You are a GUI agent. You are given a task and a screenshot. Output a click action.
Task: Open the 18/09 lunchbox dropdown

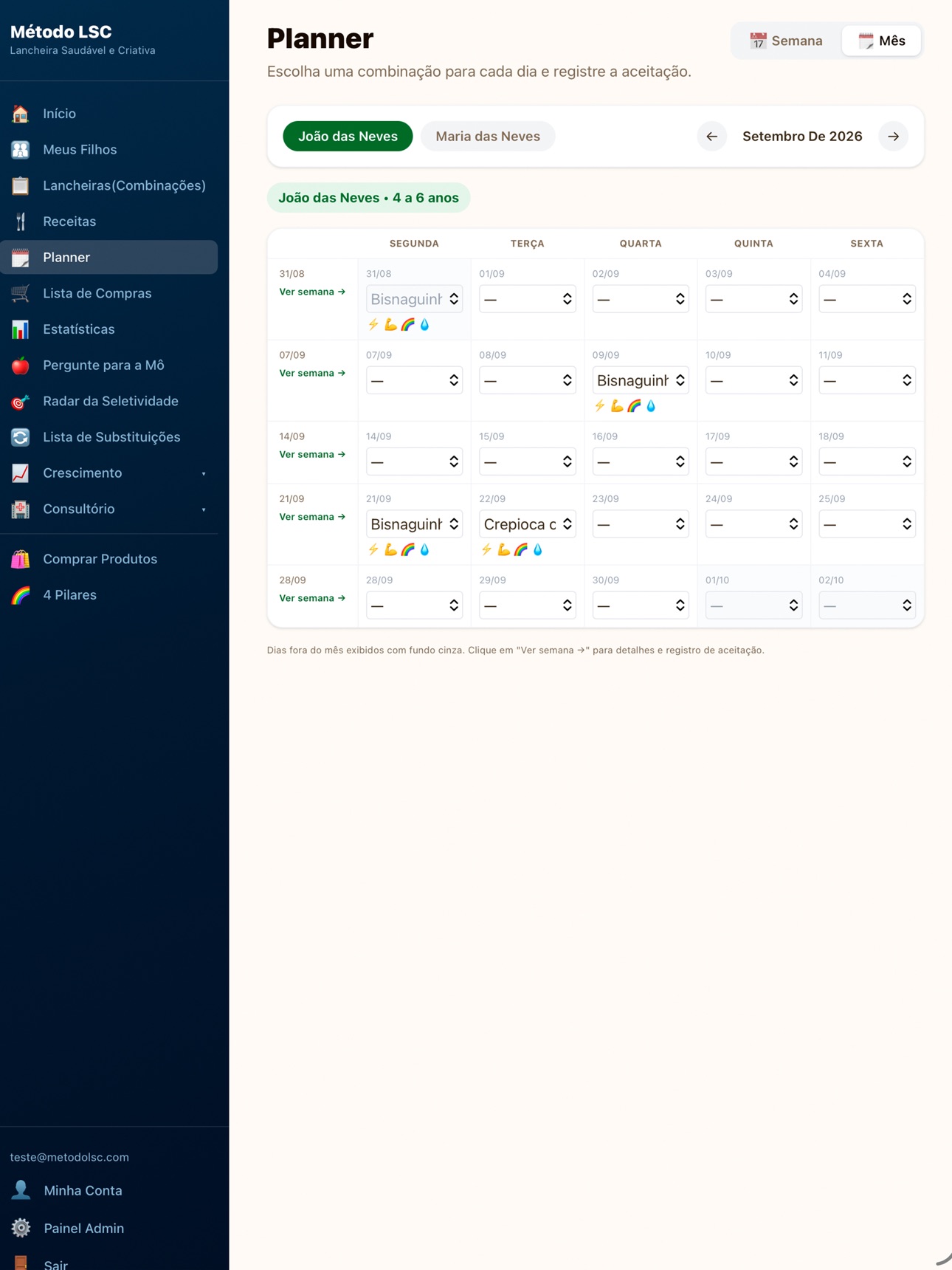coord(867,461)
